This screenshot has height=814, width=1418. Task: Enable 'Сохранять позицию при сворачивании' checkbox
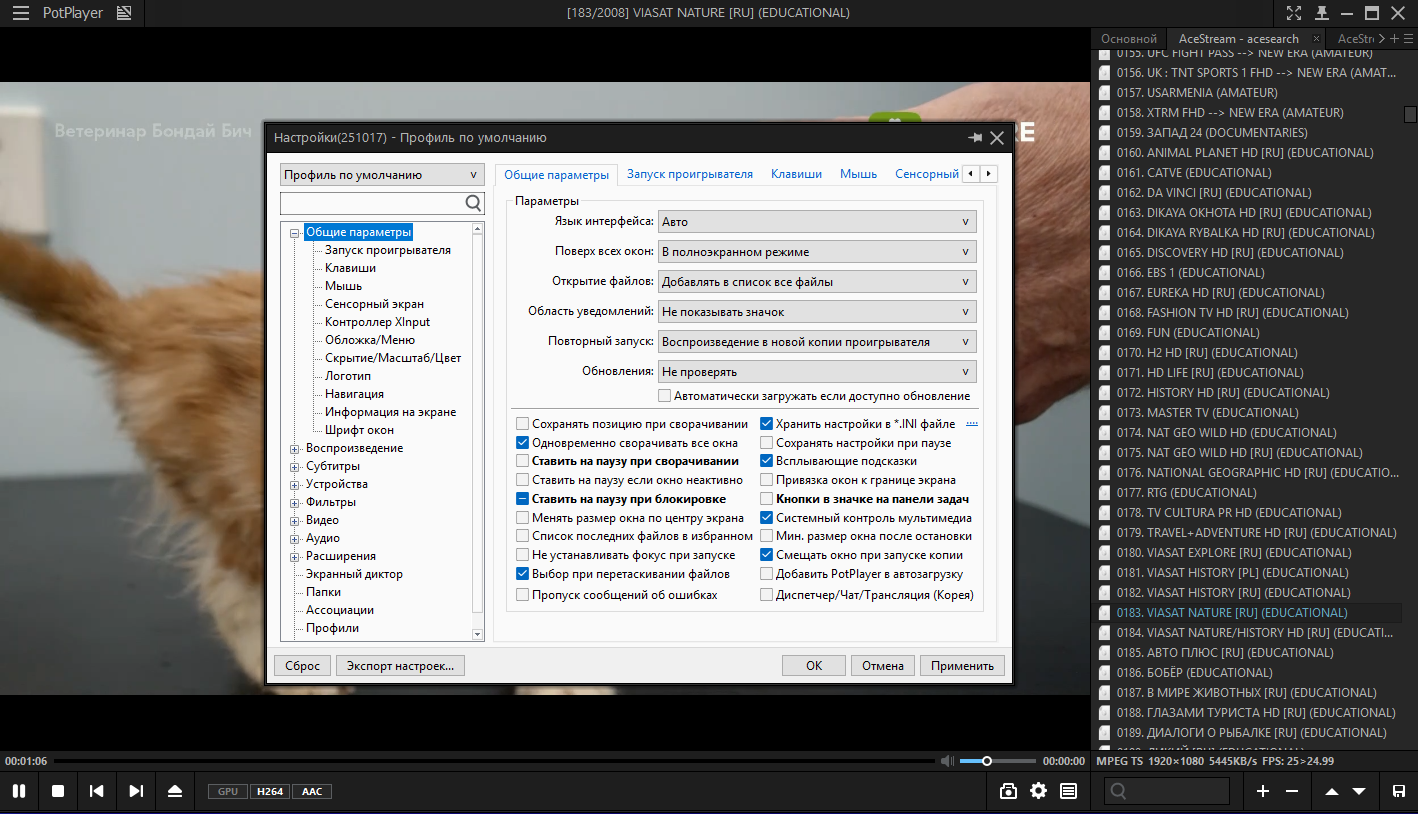coord(523,424)
